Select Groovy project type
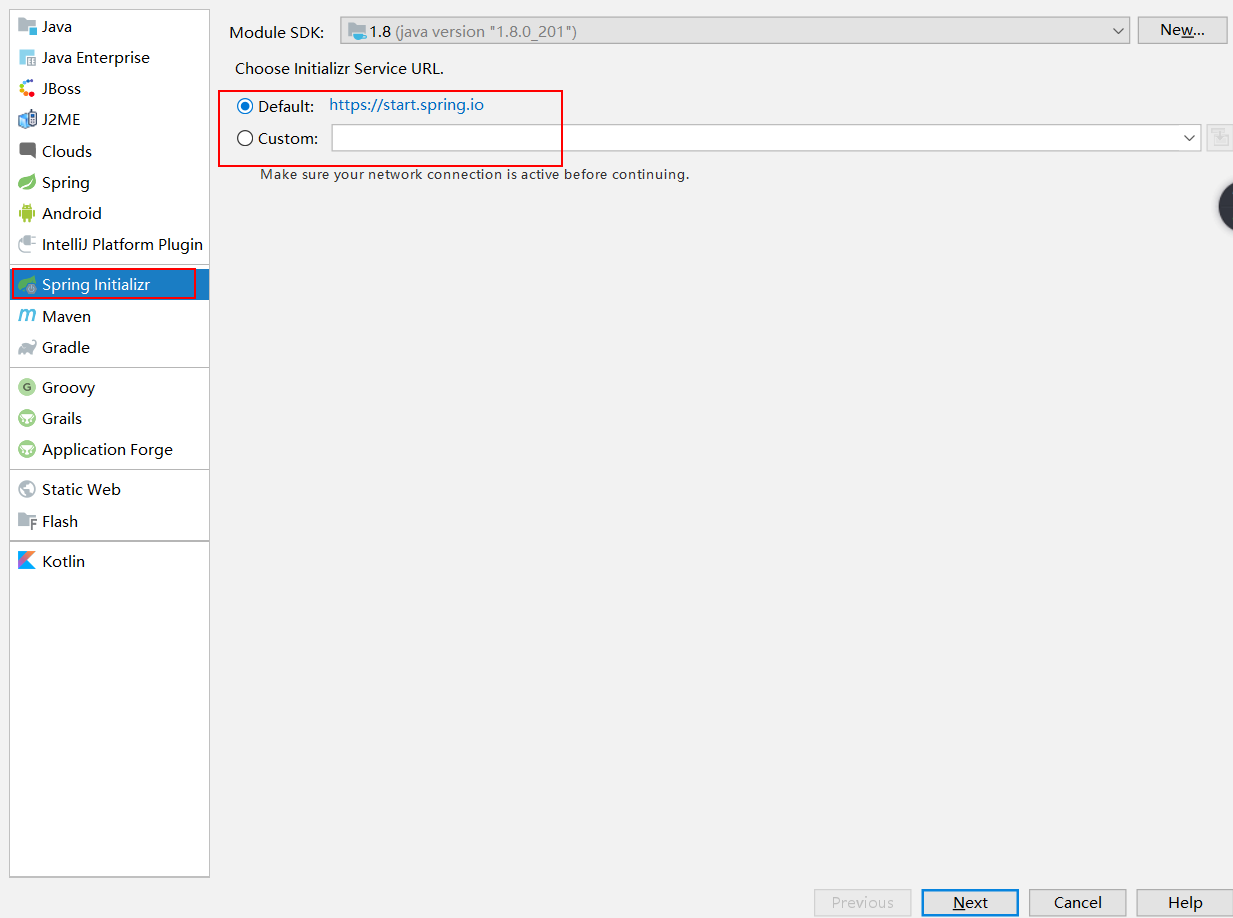Image resolution: width=1233 pixels, height=918 pixels. (x=110, y=387)
